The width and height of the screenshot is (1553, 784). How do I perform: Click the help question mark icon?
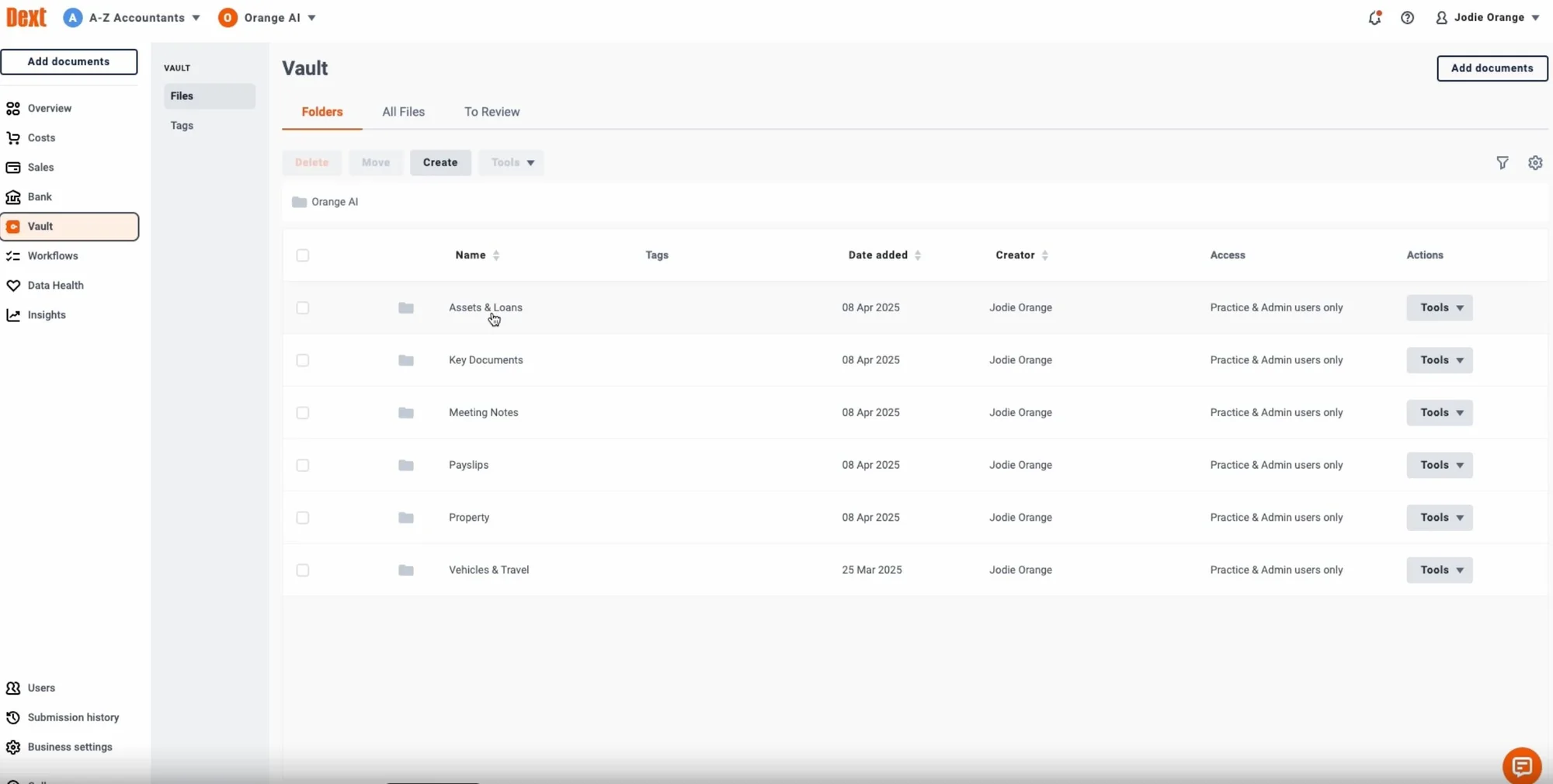(x=1407, y=18)
